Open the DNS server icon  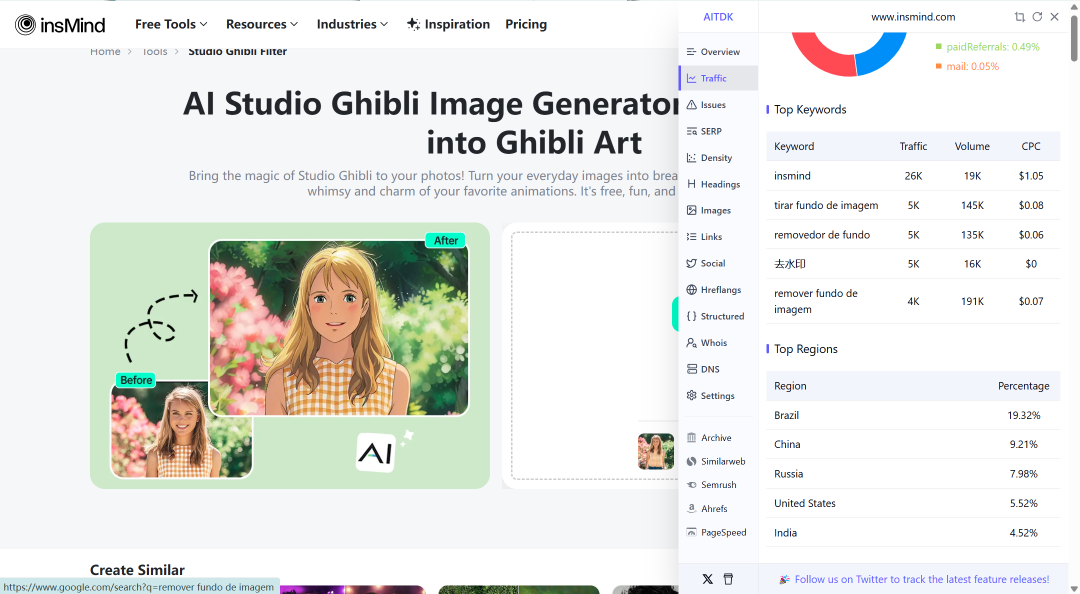(692, 369)
